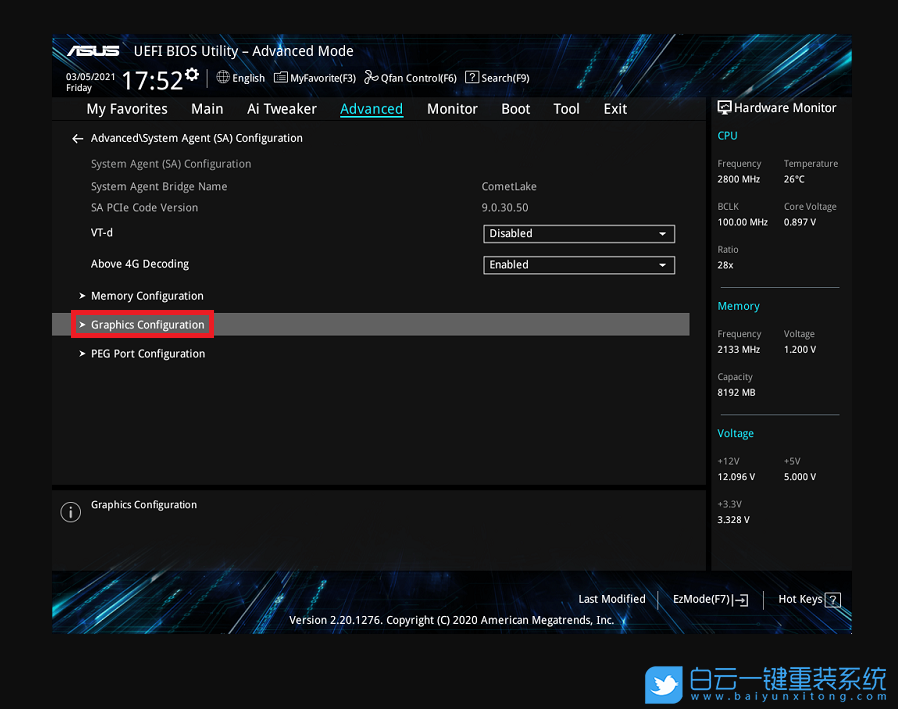
Task: Click the Last Modified button
Action: [x=611, y=599]
